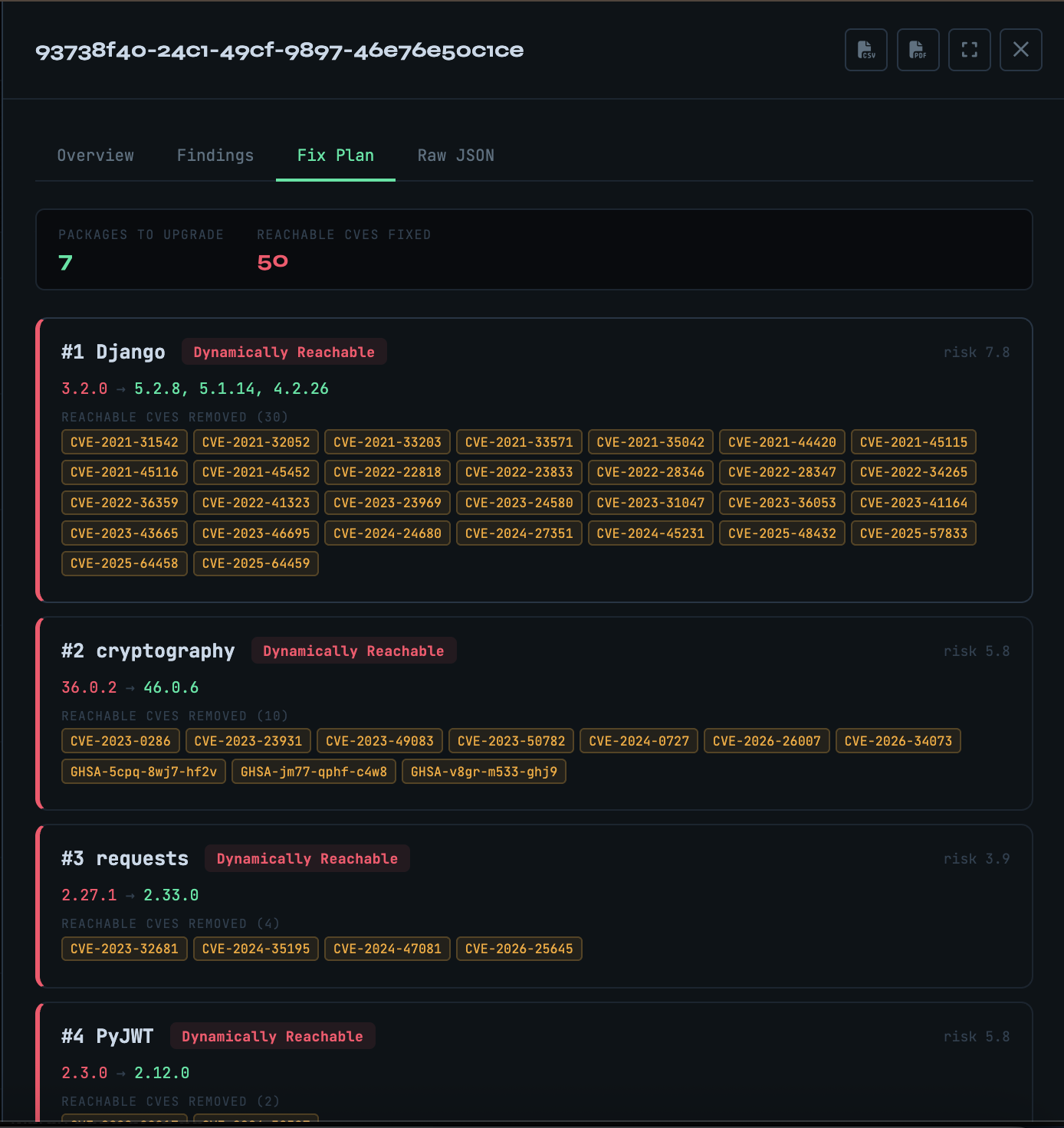Select cryptography's Dynamically Reachable badge

click(x=353, y=651)
